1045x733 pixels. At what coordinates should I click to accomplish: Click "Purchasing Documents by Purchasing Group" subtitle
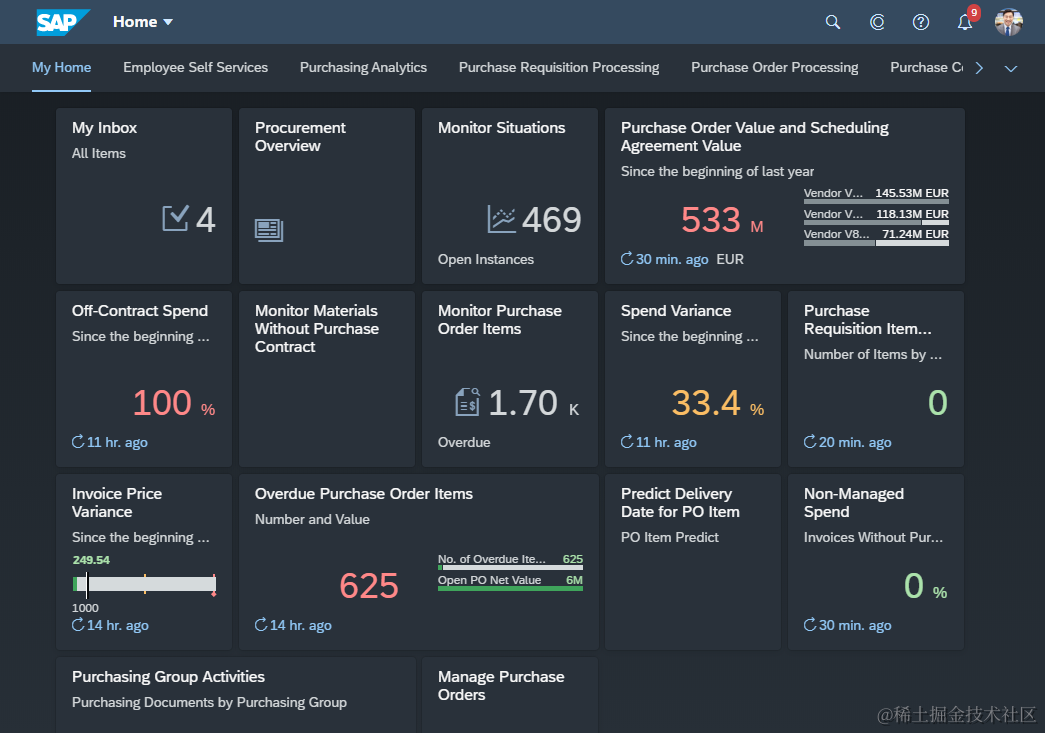[209, 702]
